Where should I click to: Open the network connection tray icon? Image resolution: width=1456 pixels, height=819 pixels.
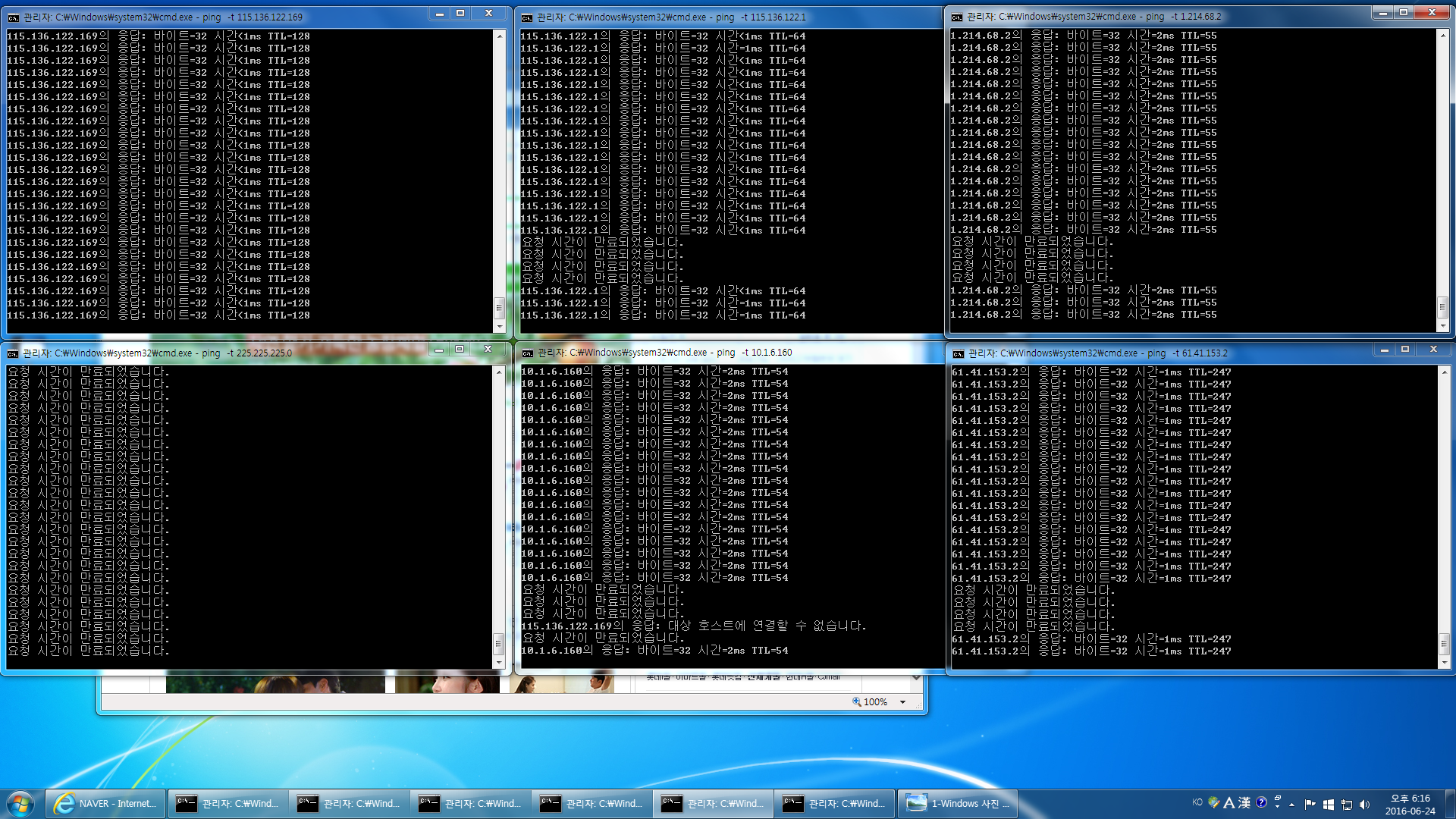pos(1346,804)
